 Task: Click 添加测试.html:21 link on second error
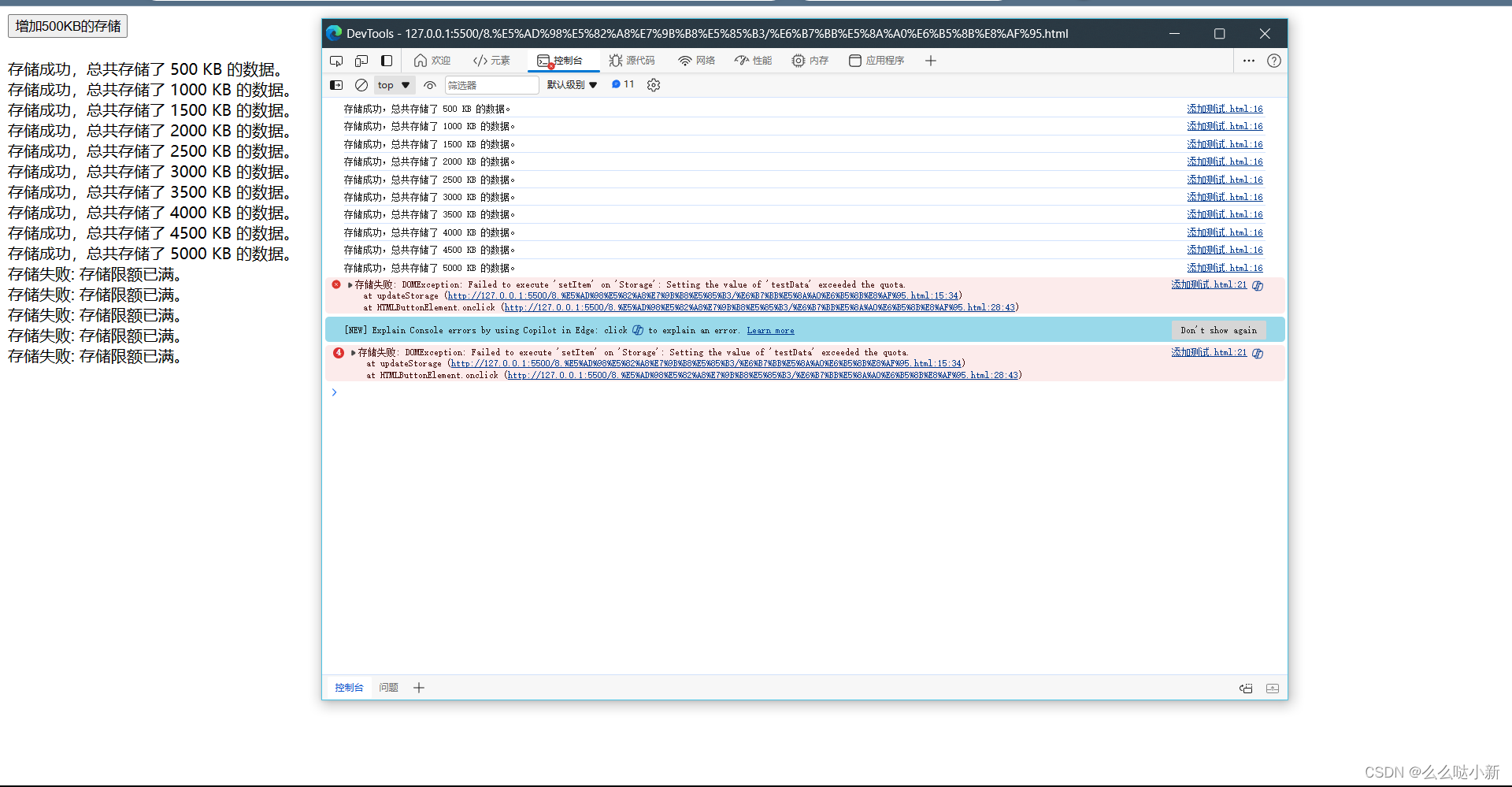pos(1209,352)
